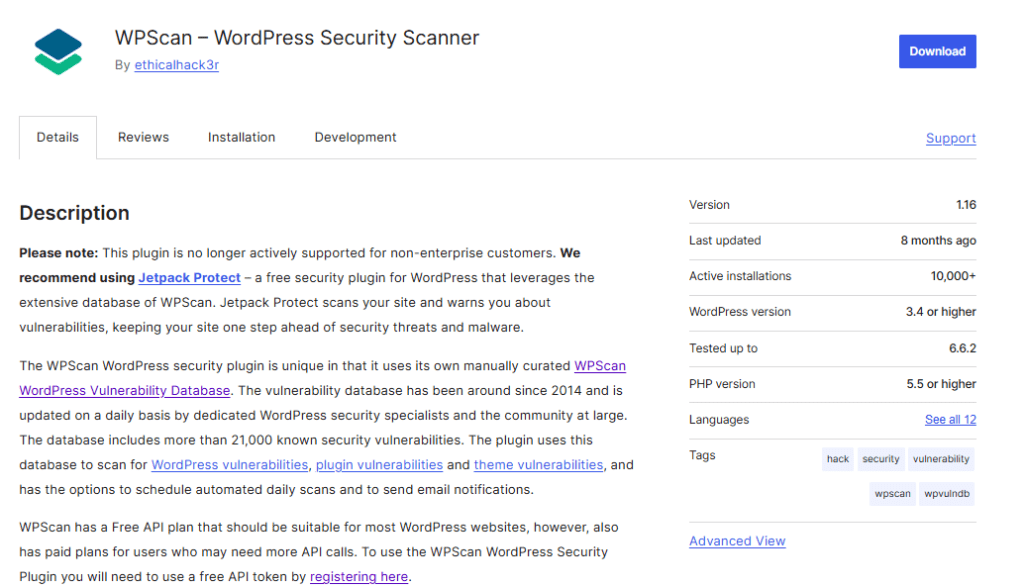Visit the WordPress vulnerabilities link
This screenshot has height=588, width=1024.
pos(229,465)
